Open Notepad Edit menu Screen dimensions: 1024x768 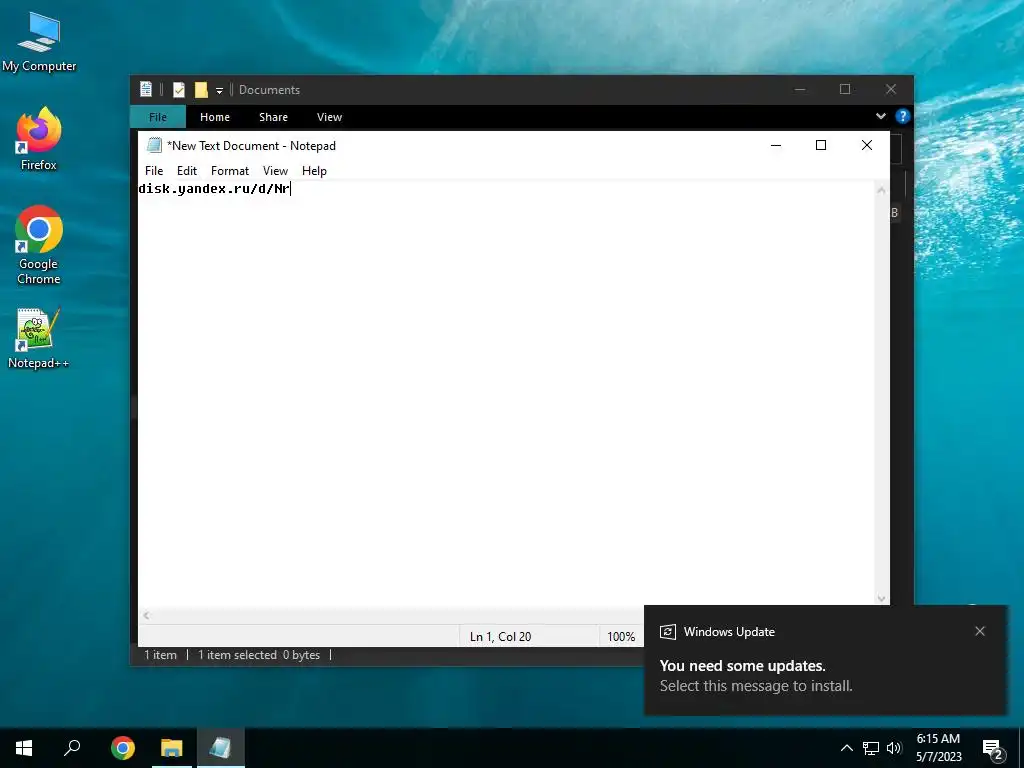coord(187,170)
